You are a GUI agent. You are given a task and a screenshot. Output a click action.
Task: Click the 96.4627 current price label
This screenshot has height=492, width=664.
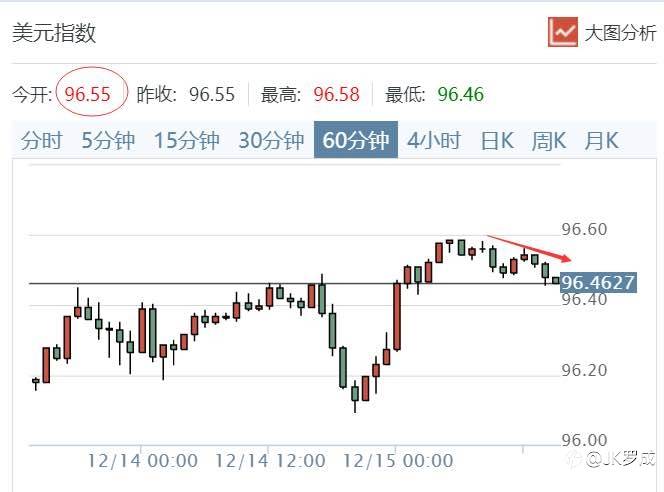coord(598,282)
